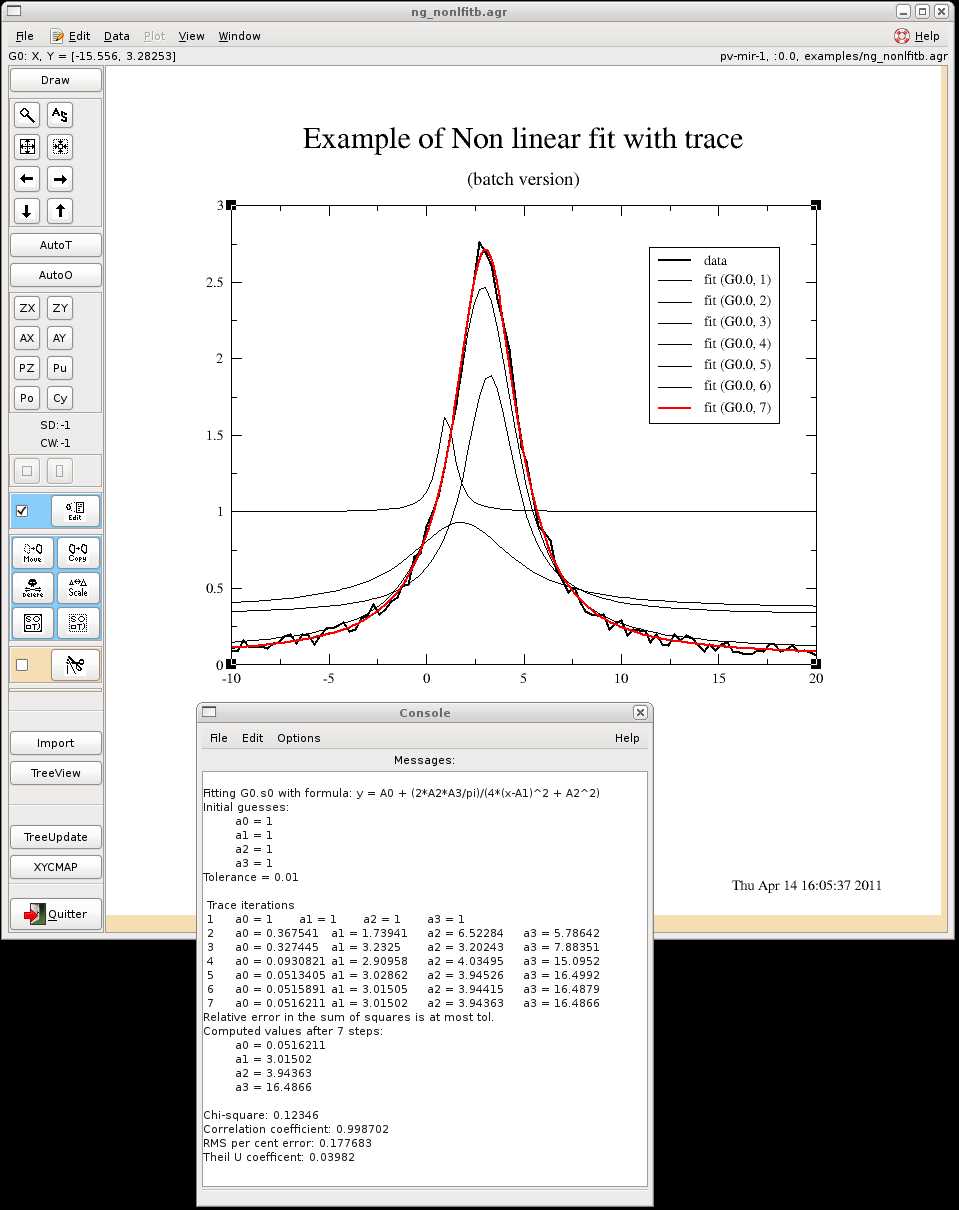
Task: Uncheck the checkbox beside the Edit button
Action: pos(22,511)
